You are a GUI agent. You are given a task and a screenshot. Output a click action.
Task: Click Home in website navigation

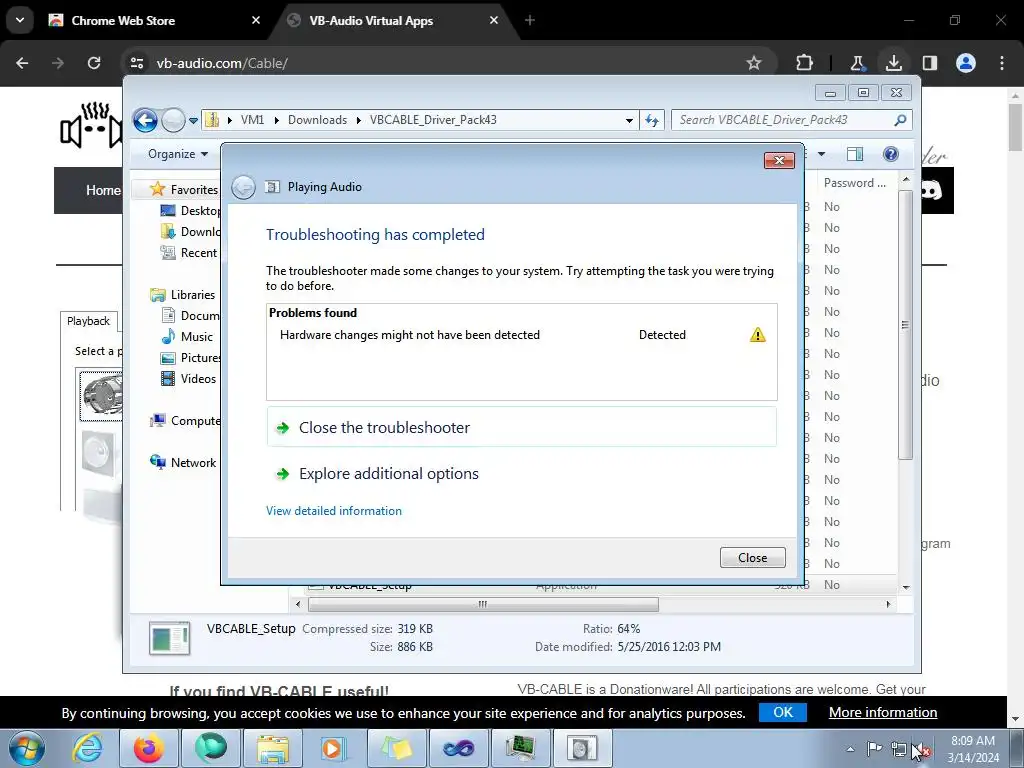pos(103,190)
